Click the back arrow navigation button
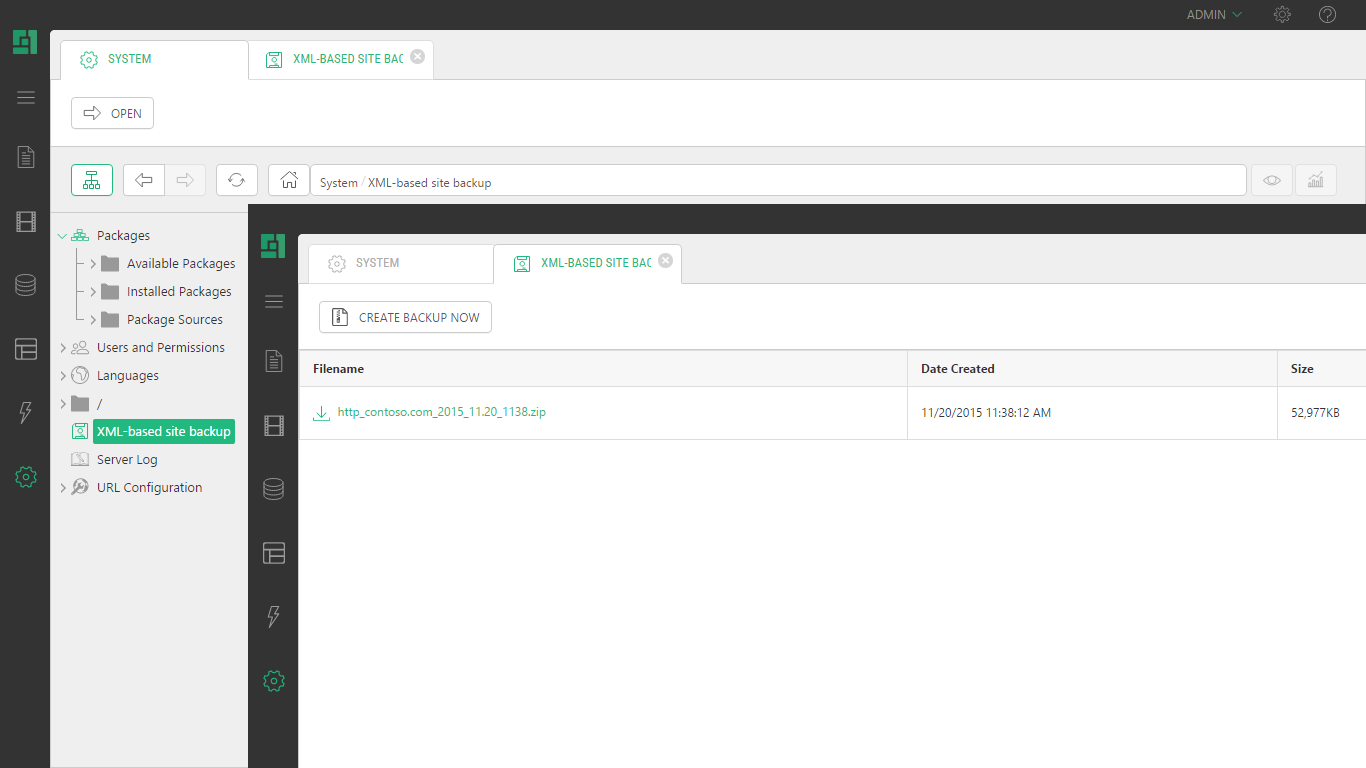Screen dimensions: 1366x768 144,180
